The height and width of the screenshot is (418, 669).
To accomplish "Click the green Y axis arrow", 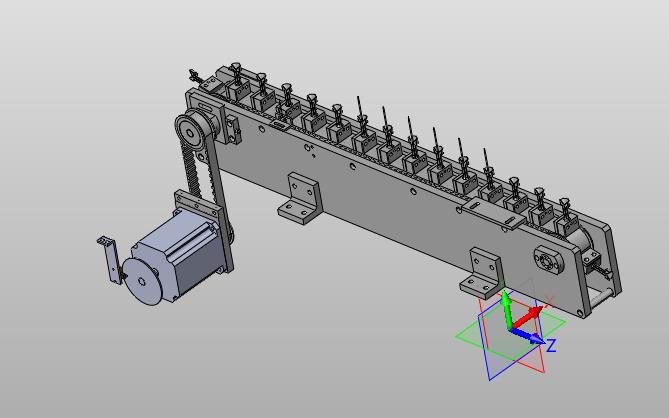I will pyautogui.click(x=506, y=309).
